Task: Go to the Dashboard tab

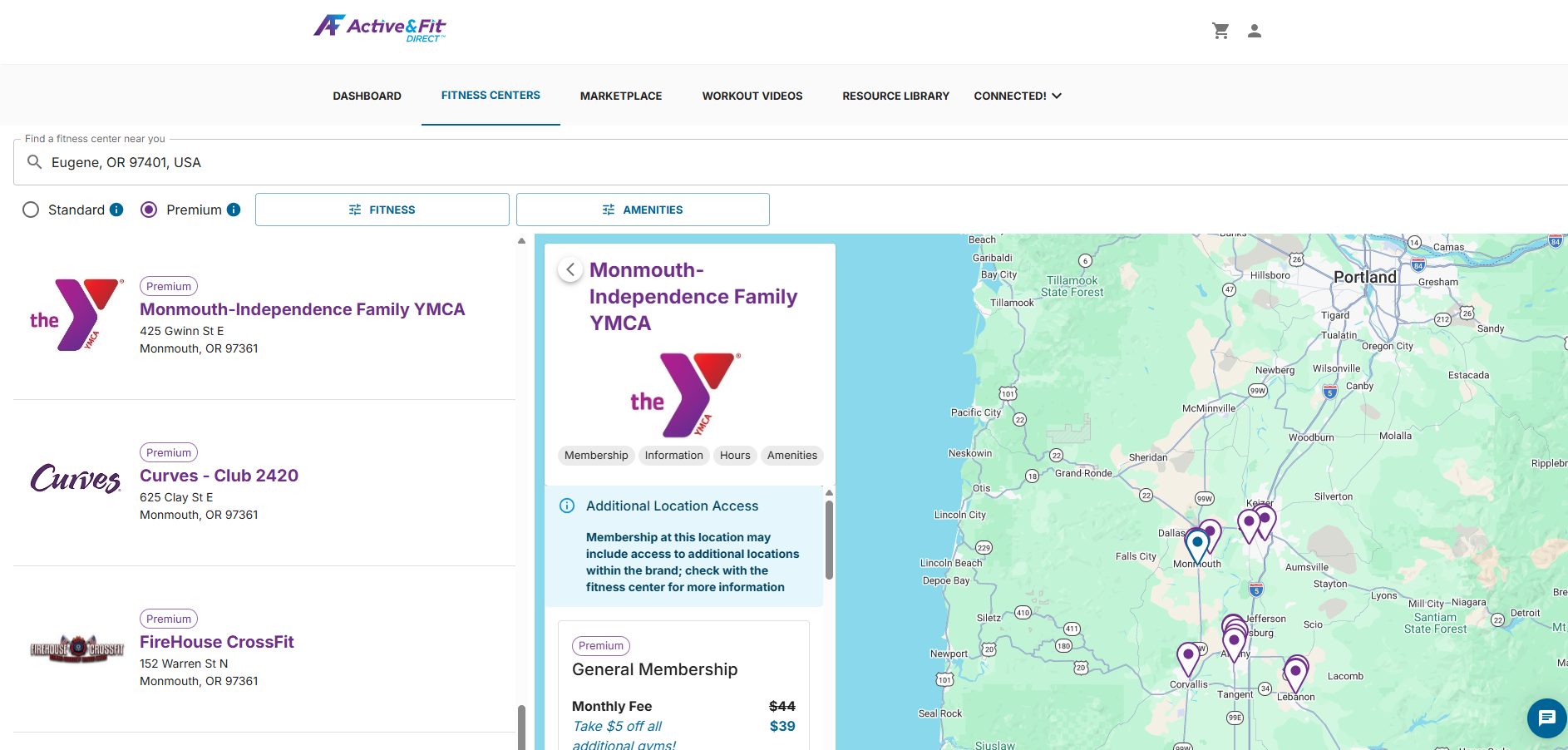Action: 367,96
